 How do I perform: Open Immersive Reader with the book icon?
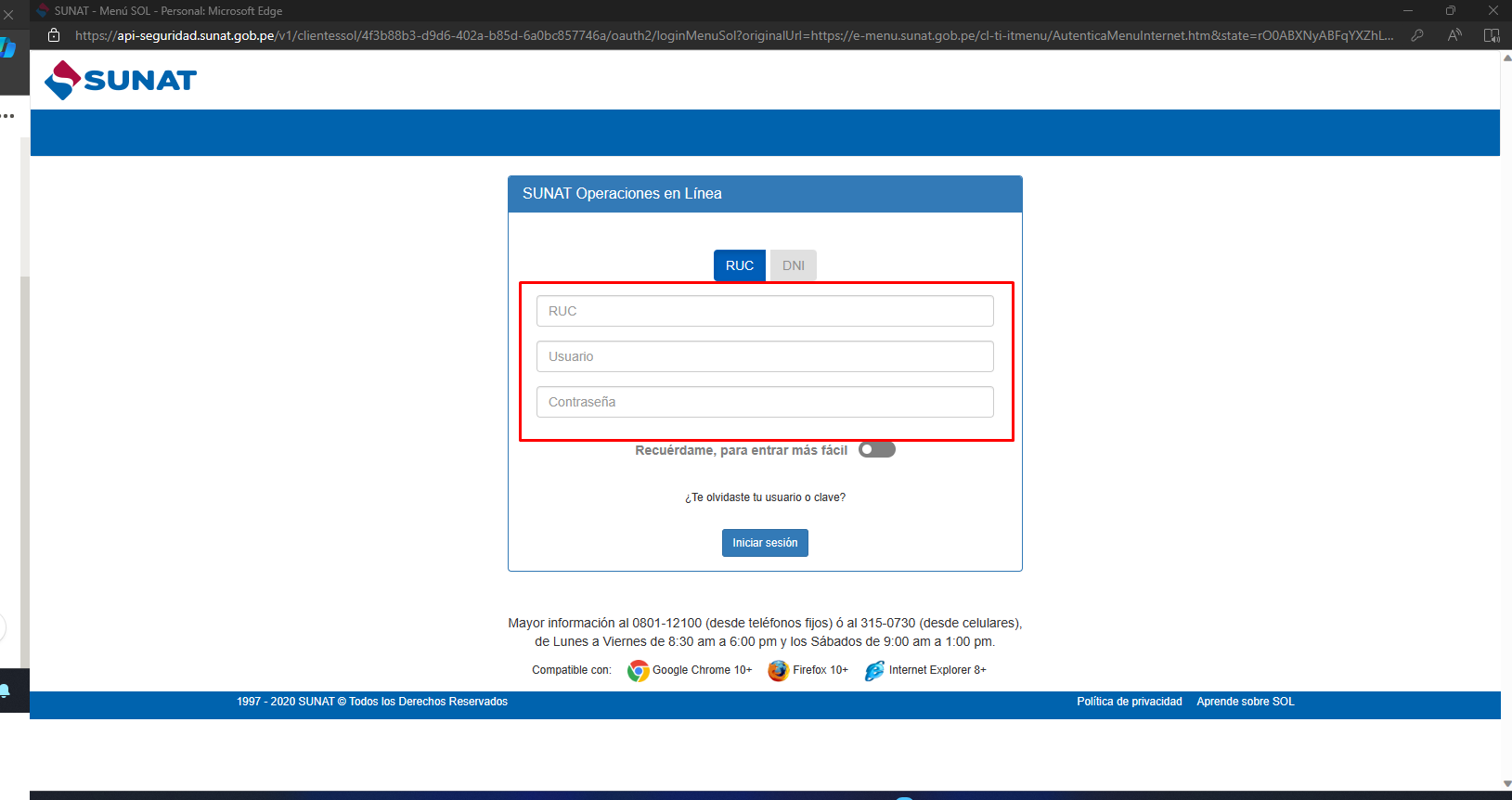pyautogui.click(x=1492, y=35)
